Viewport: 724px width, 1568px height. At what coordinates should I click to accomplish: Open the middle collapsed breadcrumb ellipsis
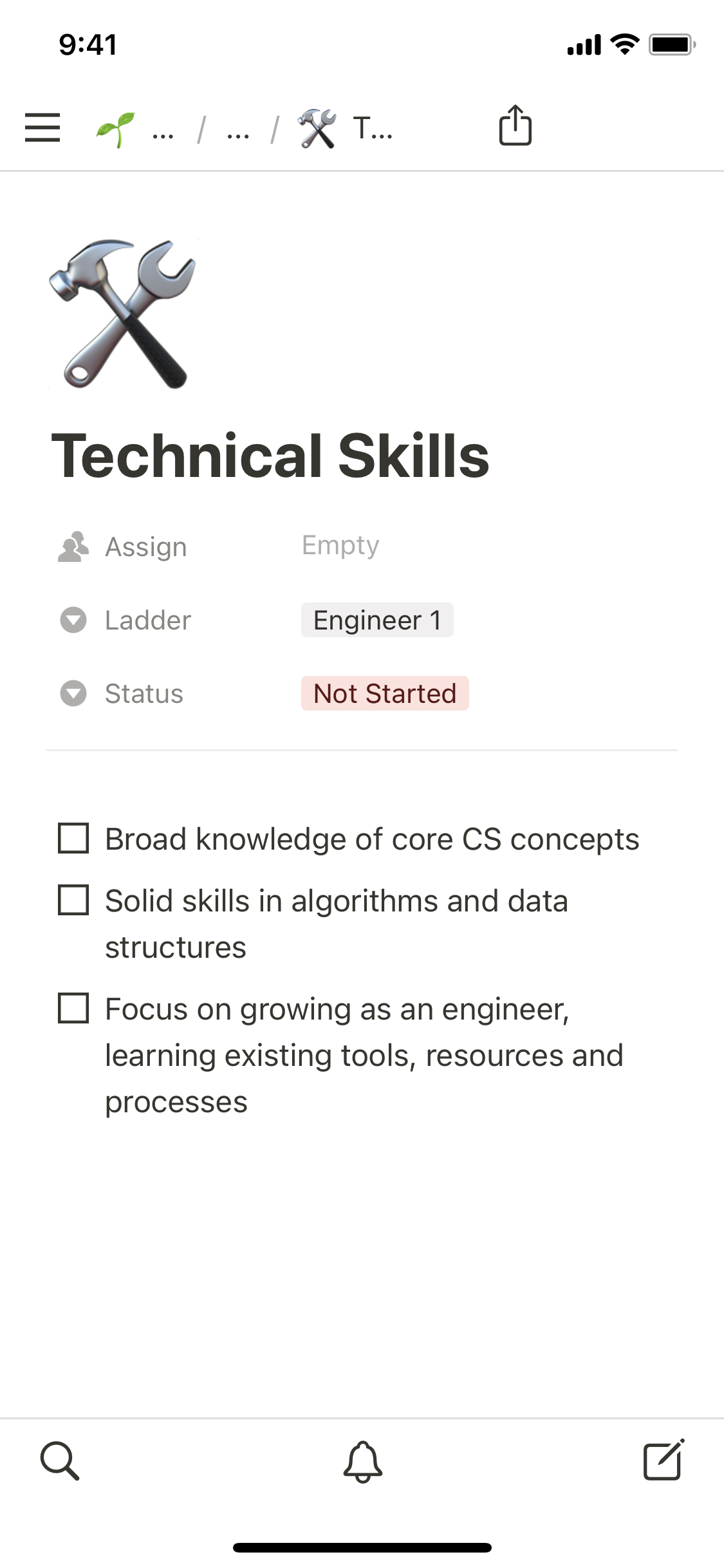point(238,133)
